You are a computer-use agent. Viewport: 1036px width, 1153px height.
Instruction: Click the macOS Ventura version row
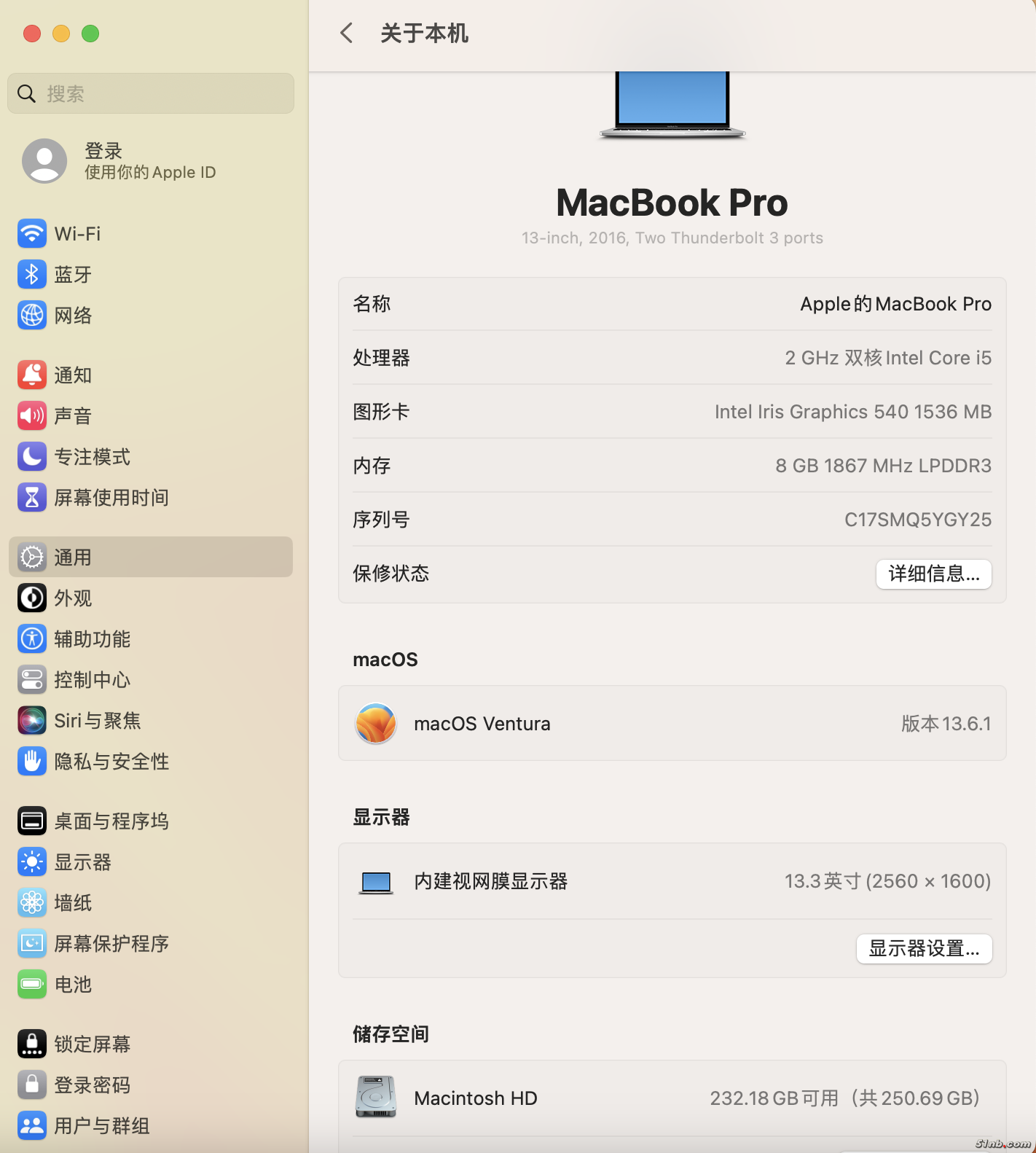coord(672,724)
